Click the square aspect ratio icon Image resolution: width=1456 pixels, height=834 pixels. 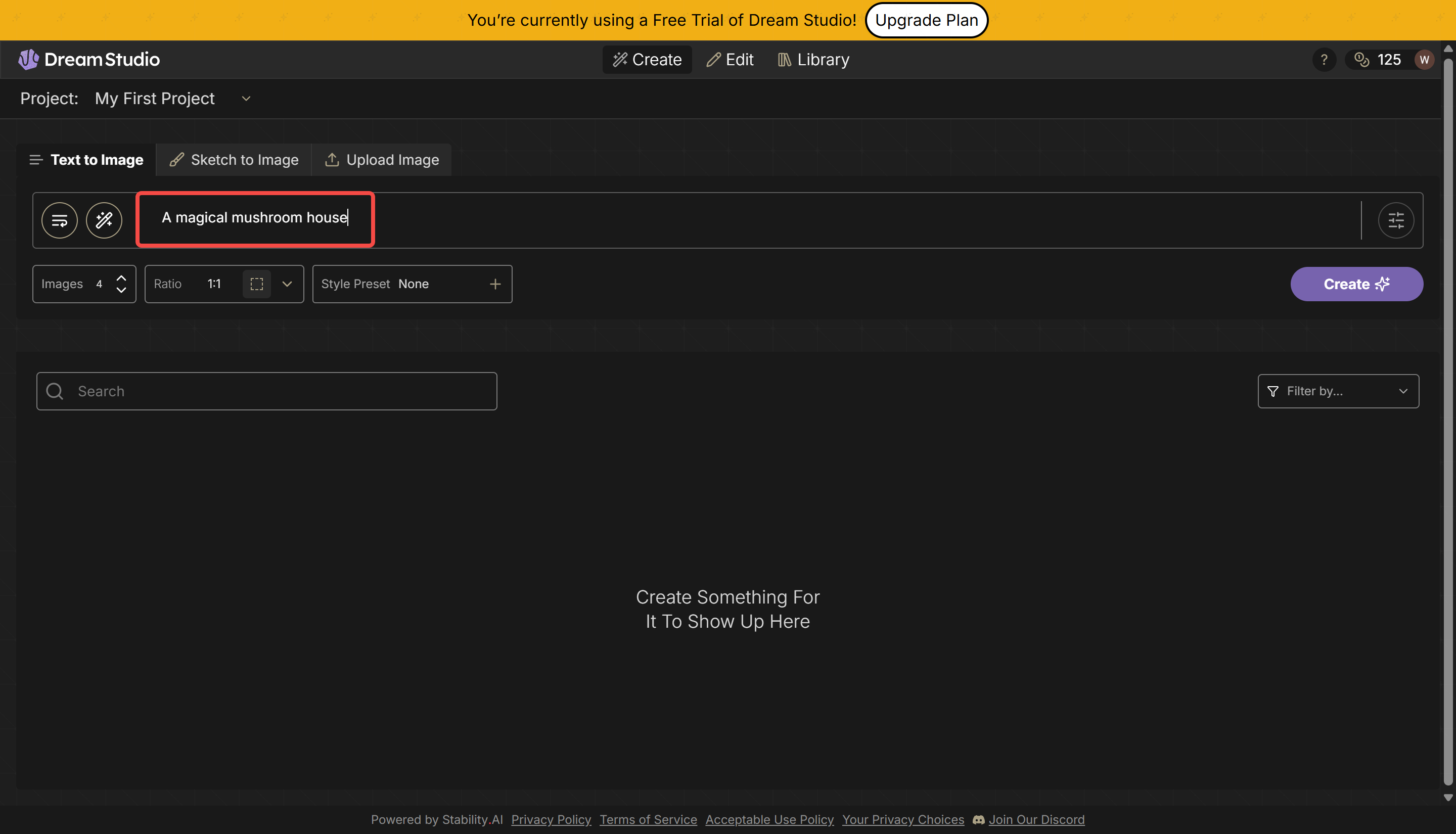(x=257, y=284)
